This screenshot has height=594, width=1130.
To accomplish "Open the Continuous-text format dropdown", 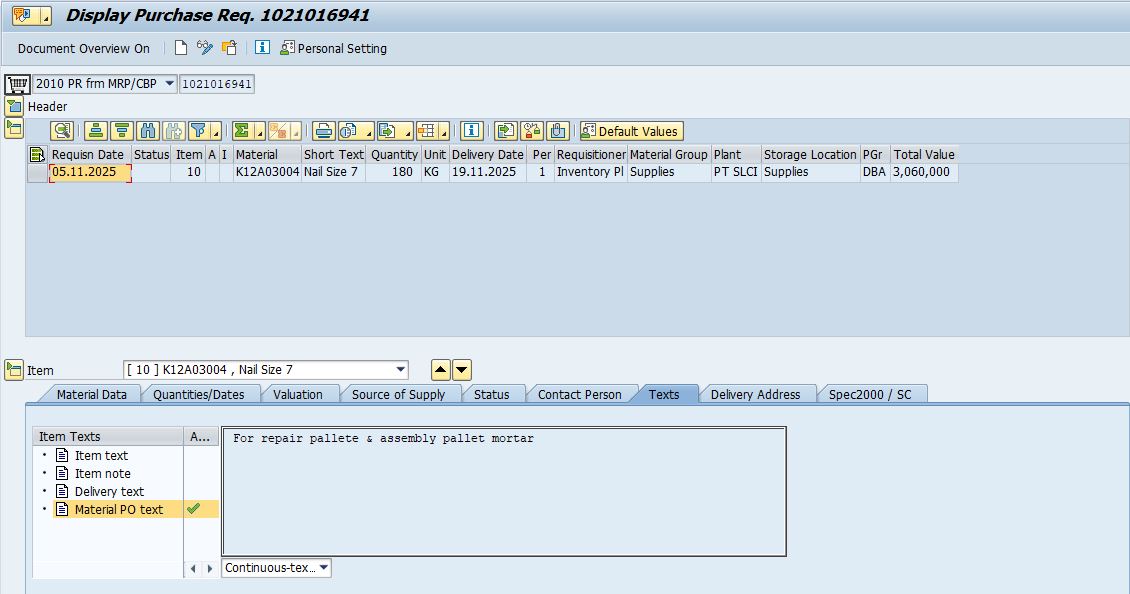I will coord(323,568).
